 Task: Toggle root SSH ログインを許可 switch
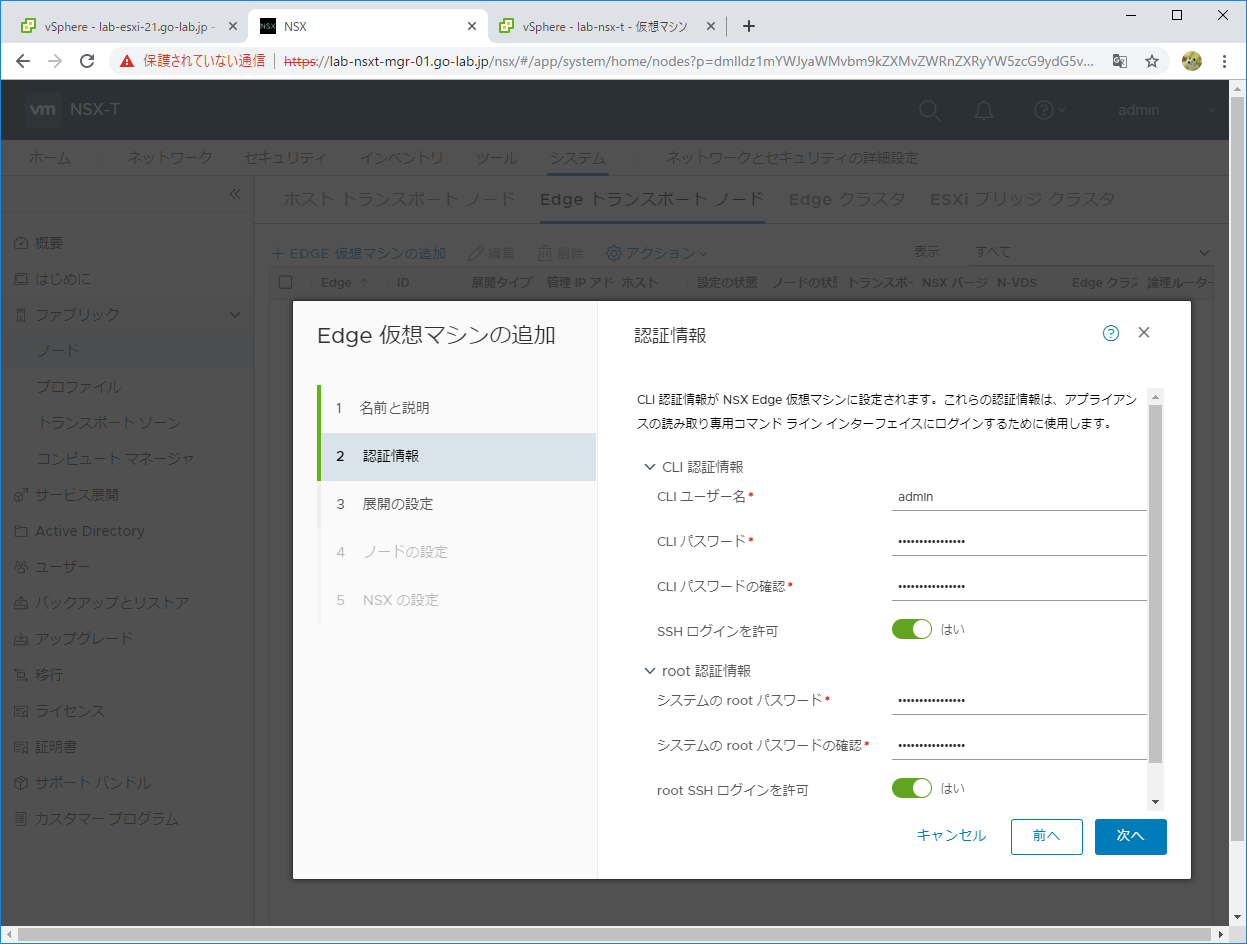[x=912, y=789]
